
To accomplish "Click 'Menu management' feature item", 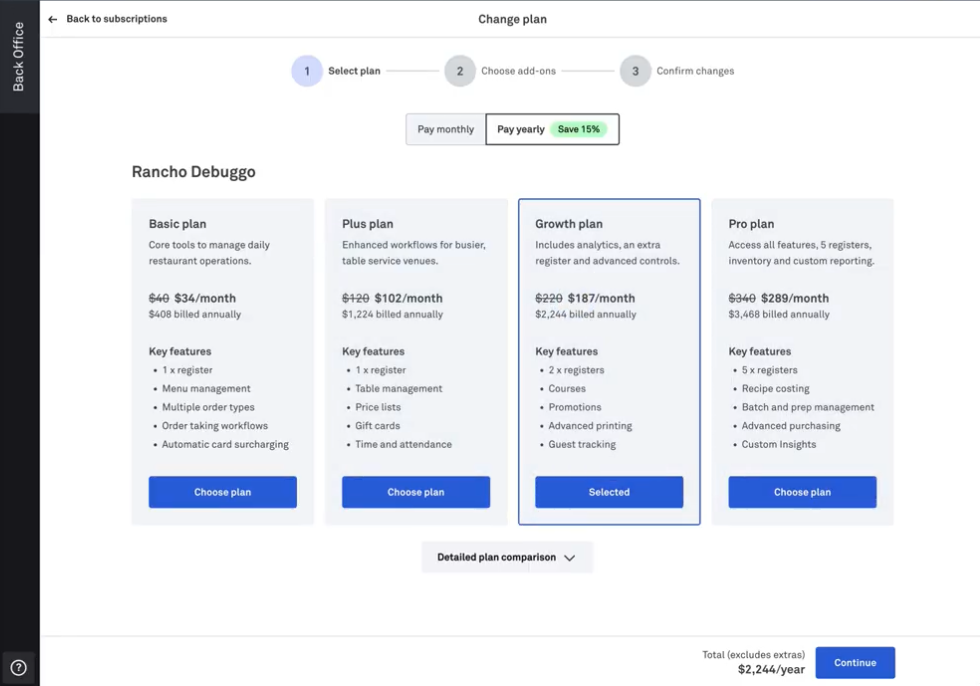I will (206, 389).
